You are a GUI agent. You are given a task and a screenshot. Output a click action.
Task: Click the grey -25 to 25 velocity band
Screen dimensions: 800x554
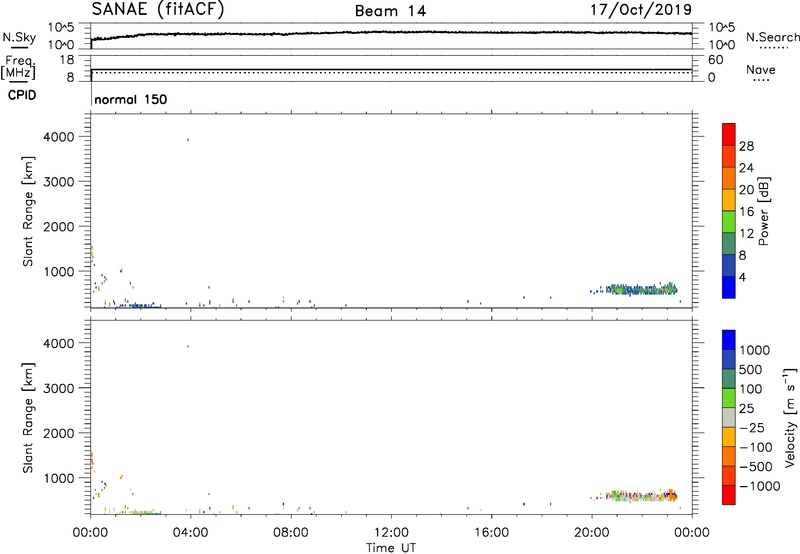coord(729,417)
